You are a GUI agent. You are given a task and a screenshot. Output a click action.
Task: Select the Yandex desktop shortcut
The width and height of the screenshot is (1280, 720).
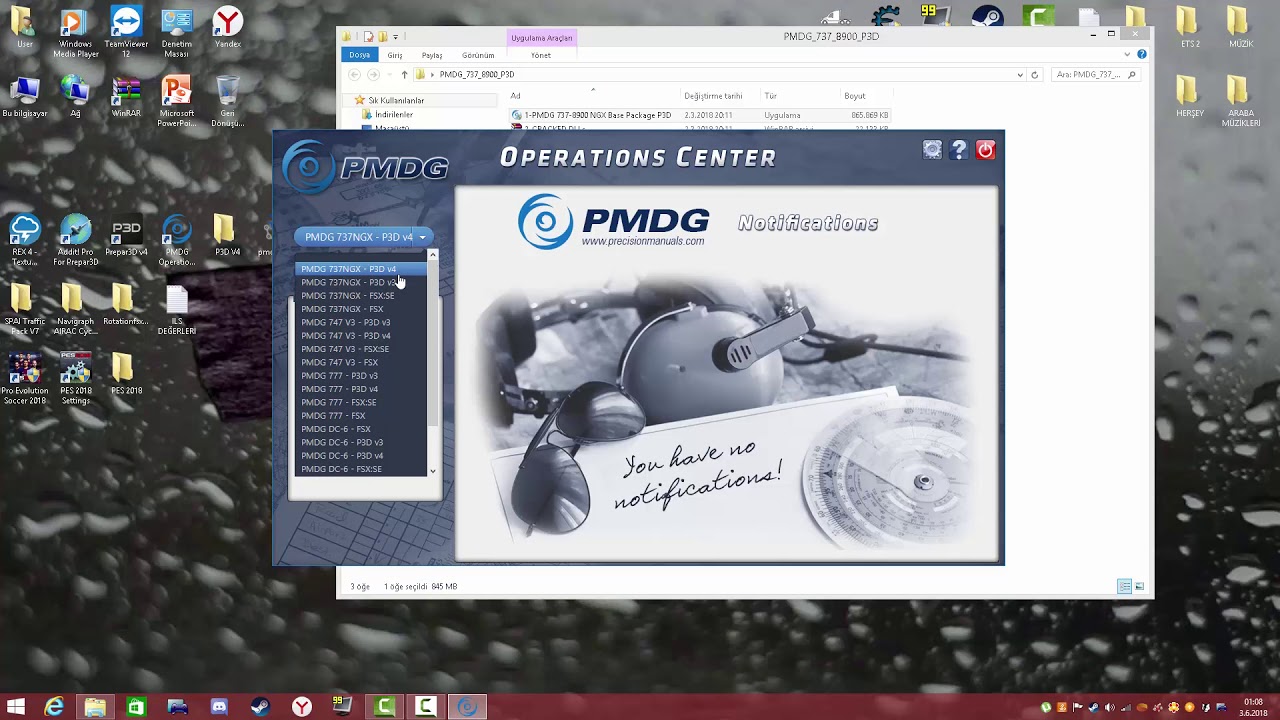click(228, 29)
